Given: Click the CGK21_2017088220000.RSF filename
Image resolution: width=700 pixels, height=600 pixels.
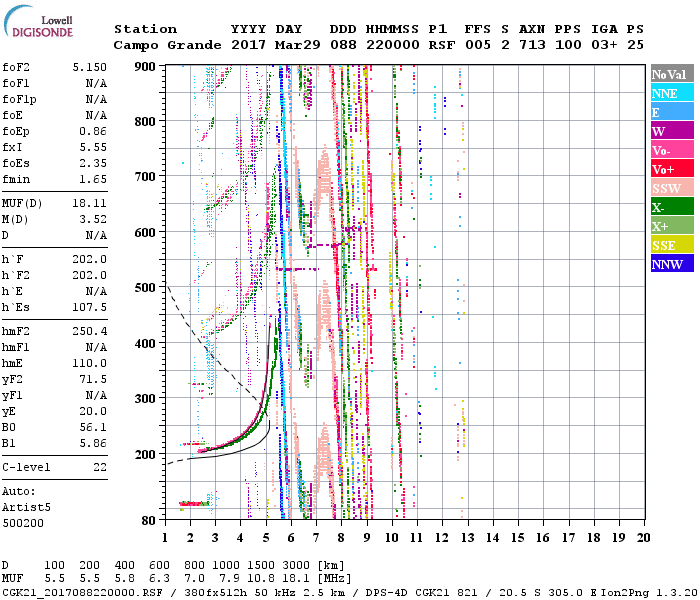Looking at the screenshot, I should [82, 592].
